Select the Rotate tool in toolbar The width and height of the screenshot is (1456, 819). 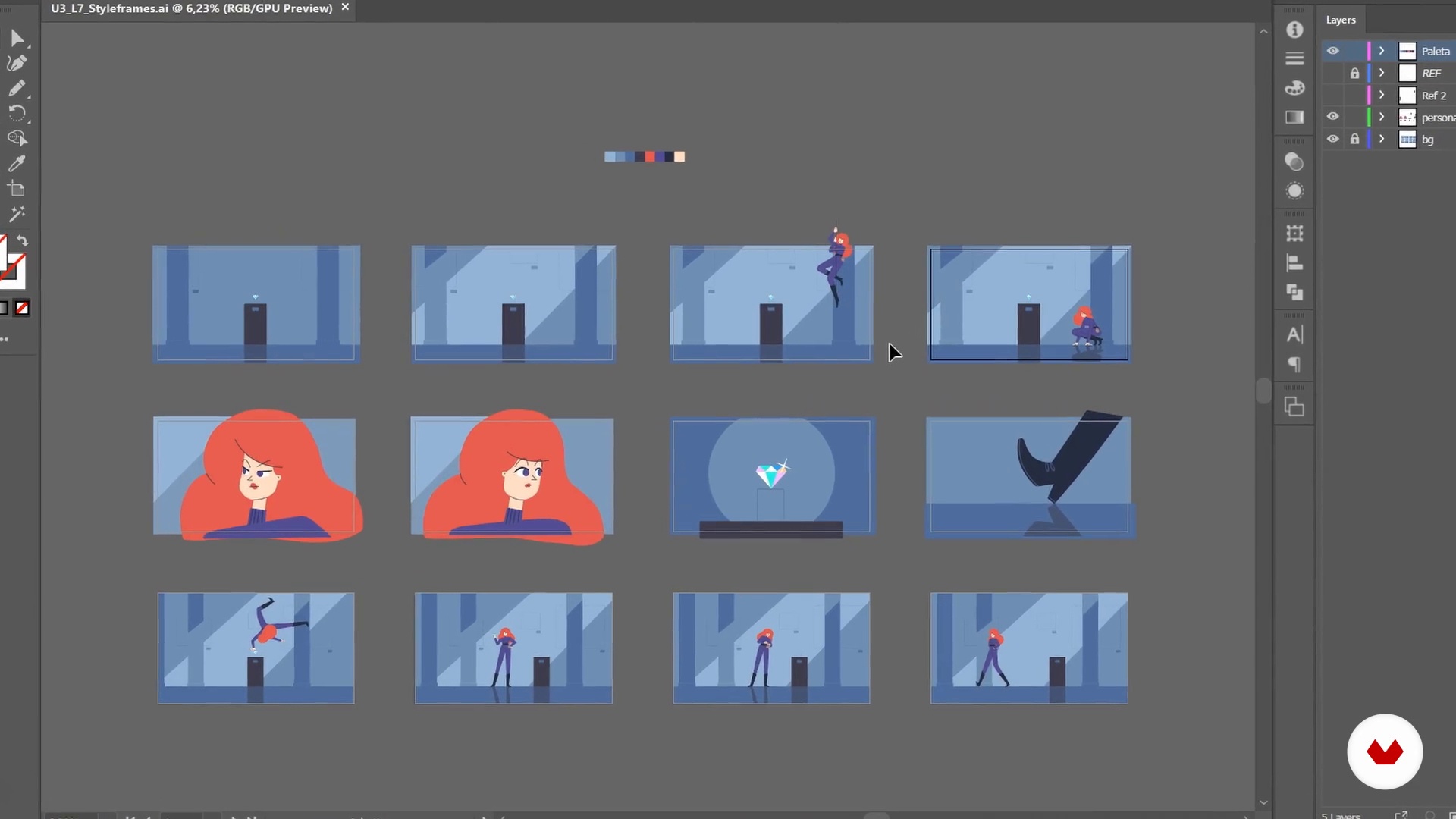(x=17, y=113)
